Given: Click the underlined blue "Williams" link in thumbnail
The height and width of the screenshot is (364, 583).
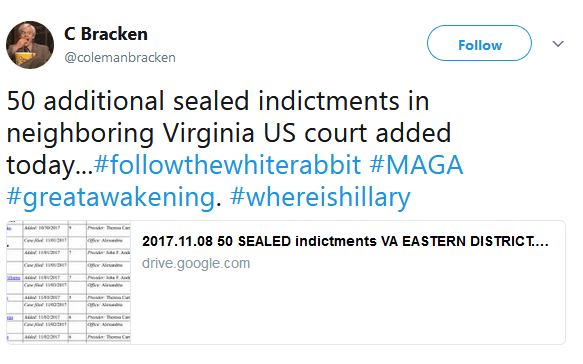Looking at the screenshot, I should [x=14, y=278].
